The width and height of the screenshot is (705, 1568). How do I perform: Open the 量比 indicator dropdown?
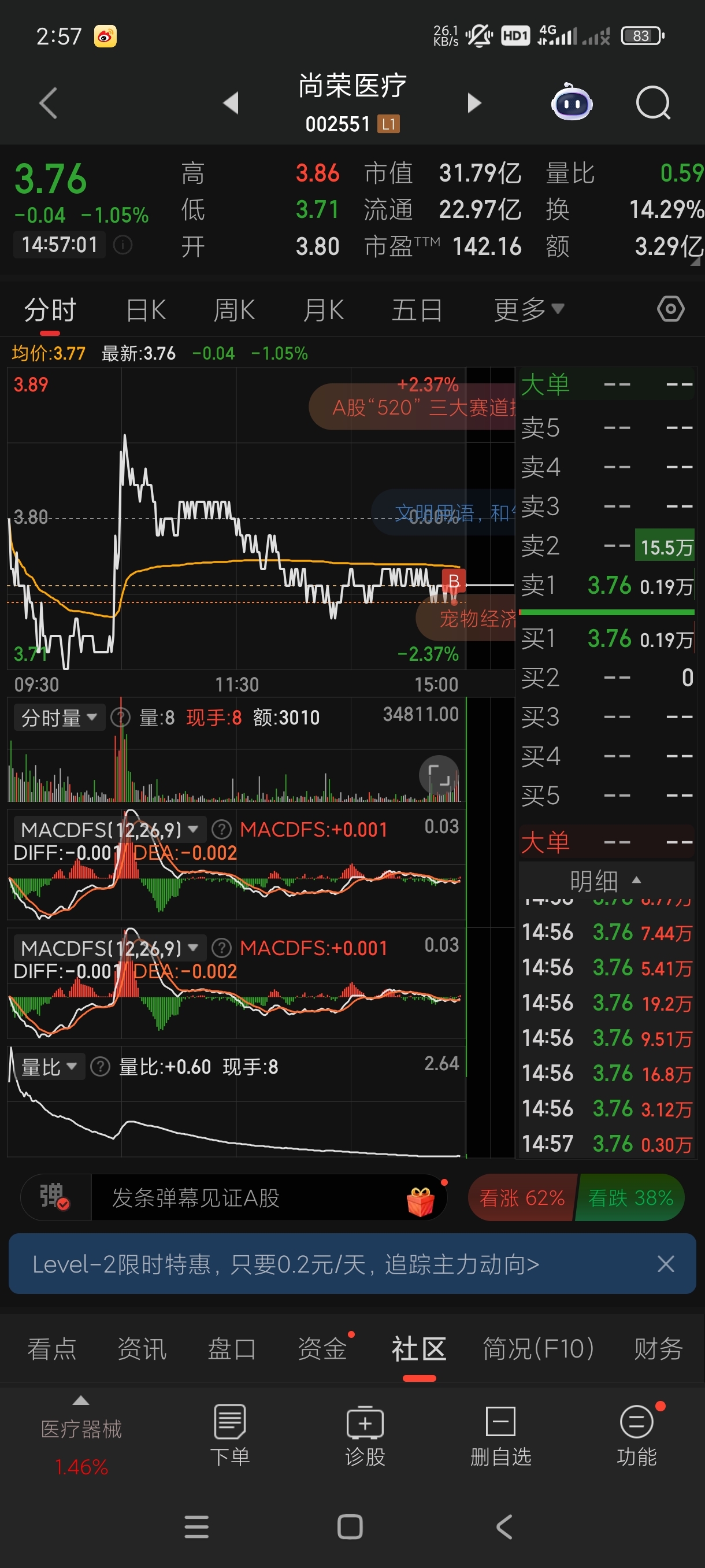tap(49, 1066)
